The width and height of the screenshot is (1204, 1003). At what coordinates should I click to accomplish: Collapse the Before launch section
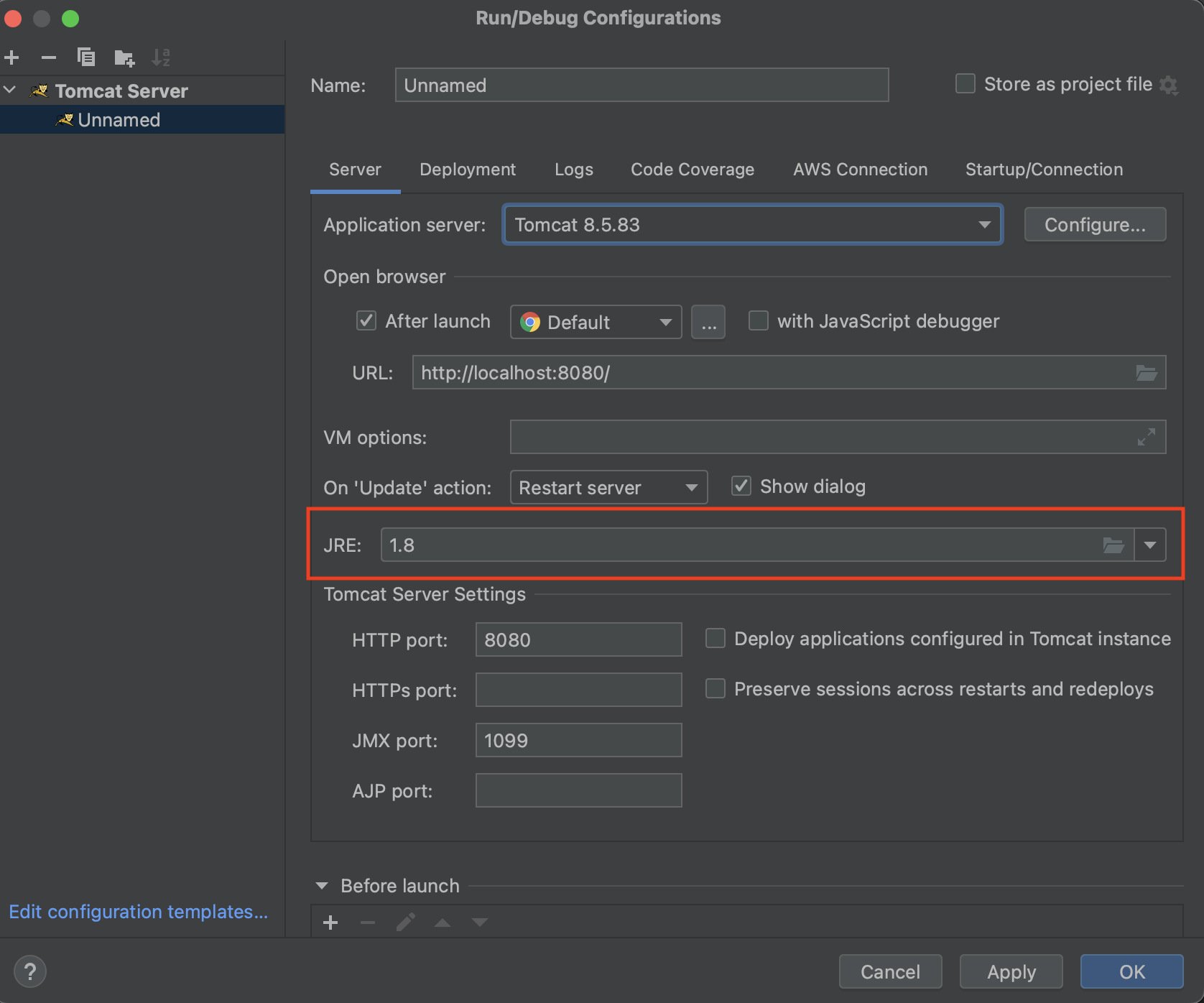(322, 886)
